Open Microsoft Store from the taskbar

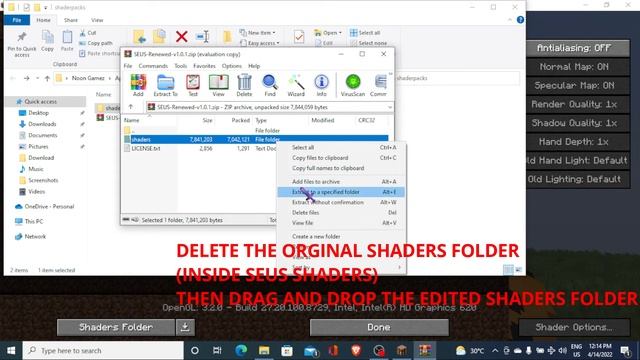(x=287, y=350)
